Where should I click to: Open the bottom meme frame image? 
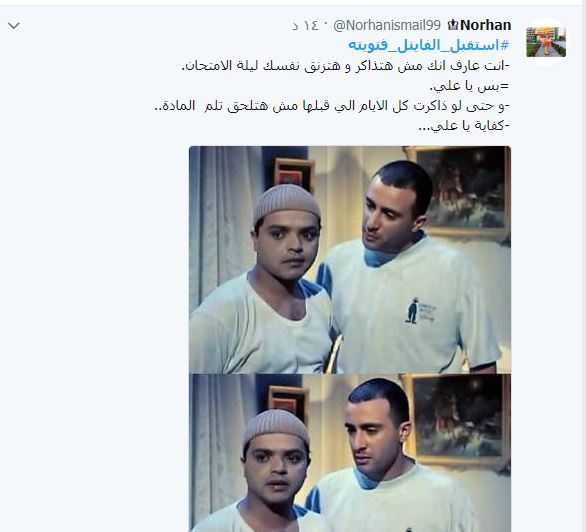coord(350,453)
